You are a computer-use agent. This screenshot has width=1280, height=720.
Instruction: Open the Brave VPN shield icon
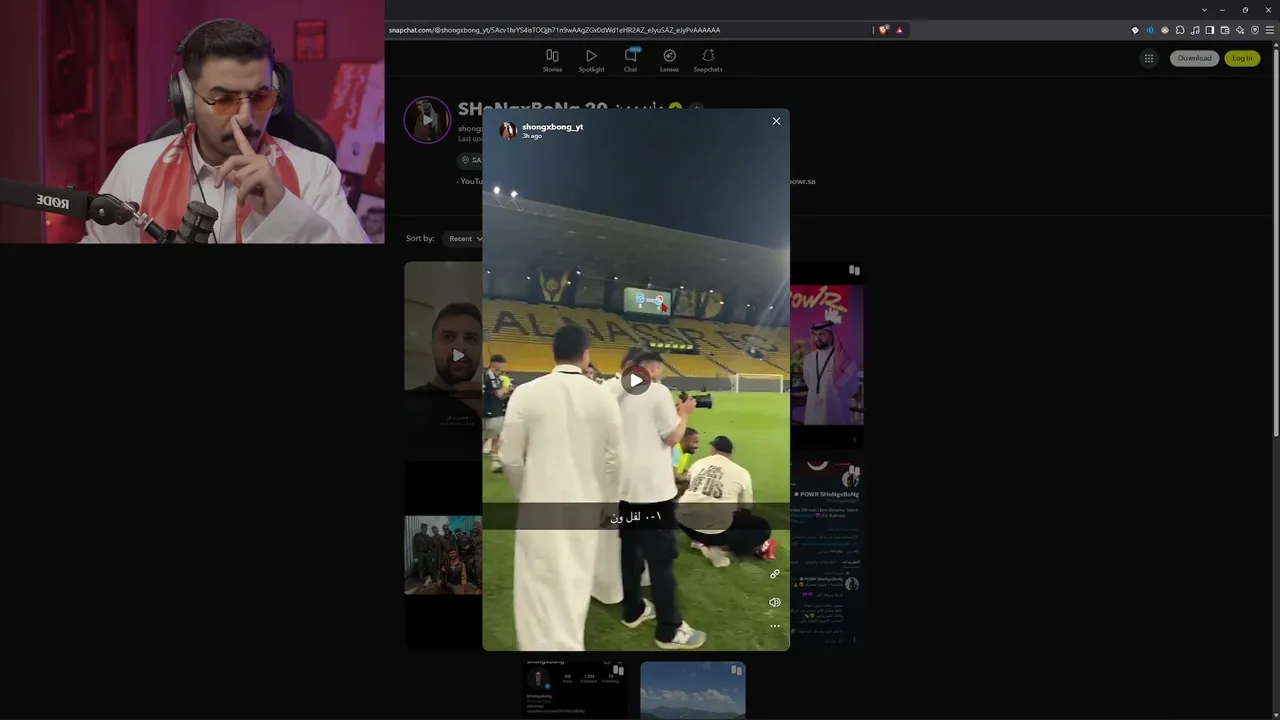[x=1255, y=30]
